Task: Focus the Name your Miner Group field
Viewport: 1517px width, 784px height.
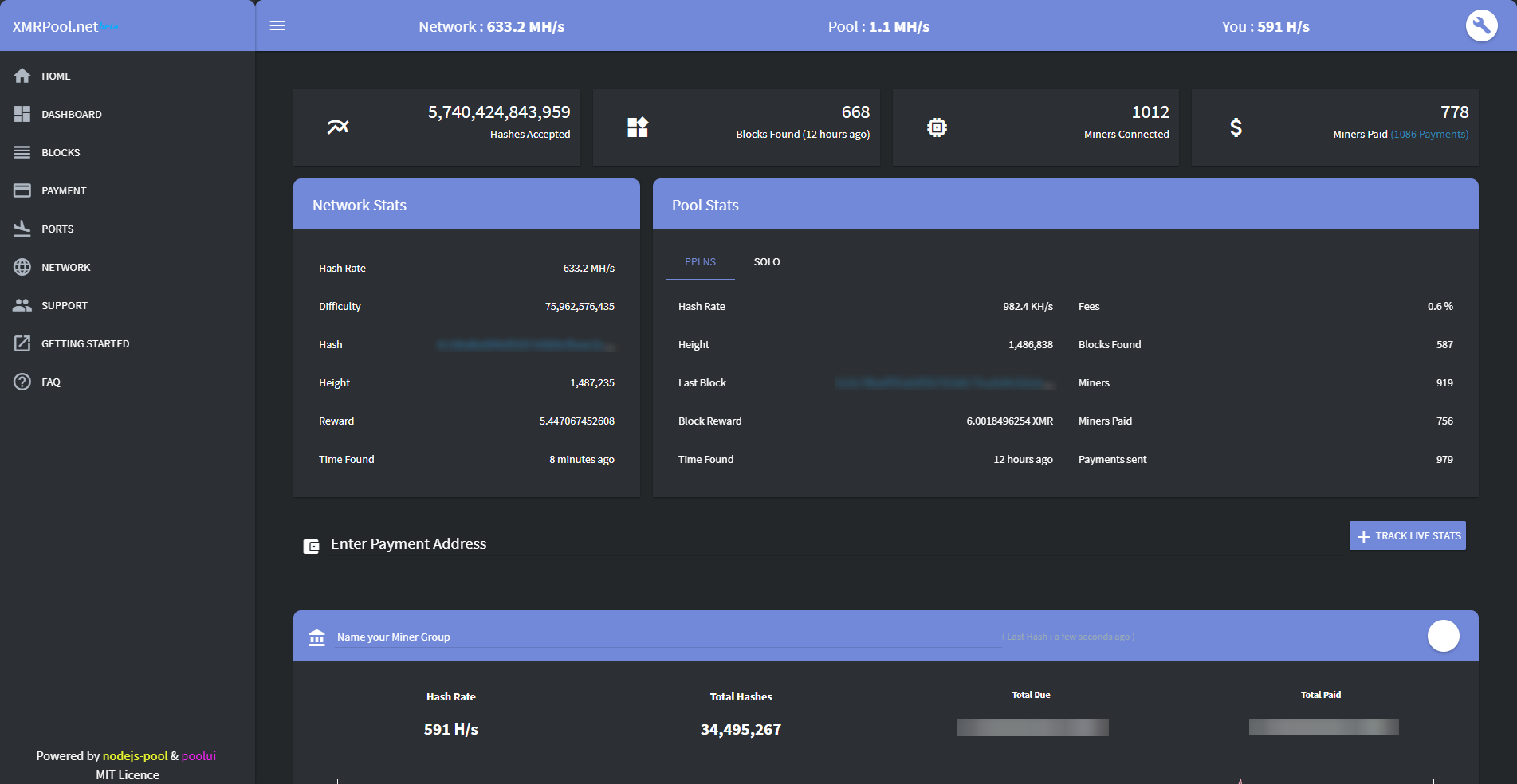Action: [668, 637]
